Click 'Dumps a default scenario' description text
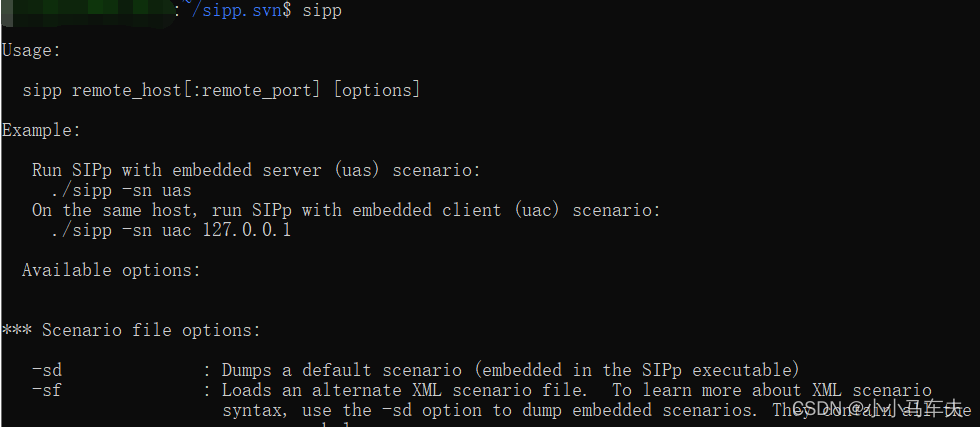The height and width of the screenshot is (428, 980). tap(341, 370)
